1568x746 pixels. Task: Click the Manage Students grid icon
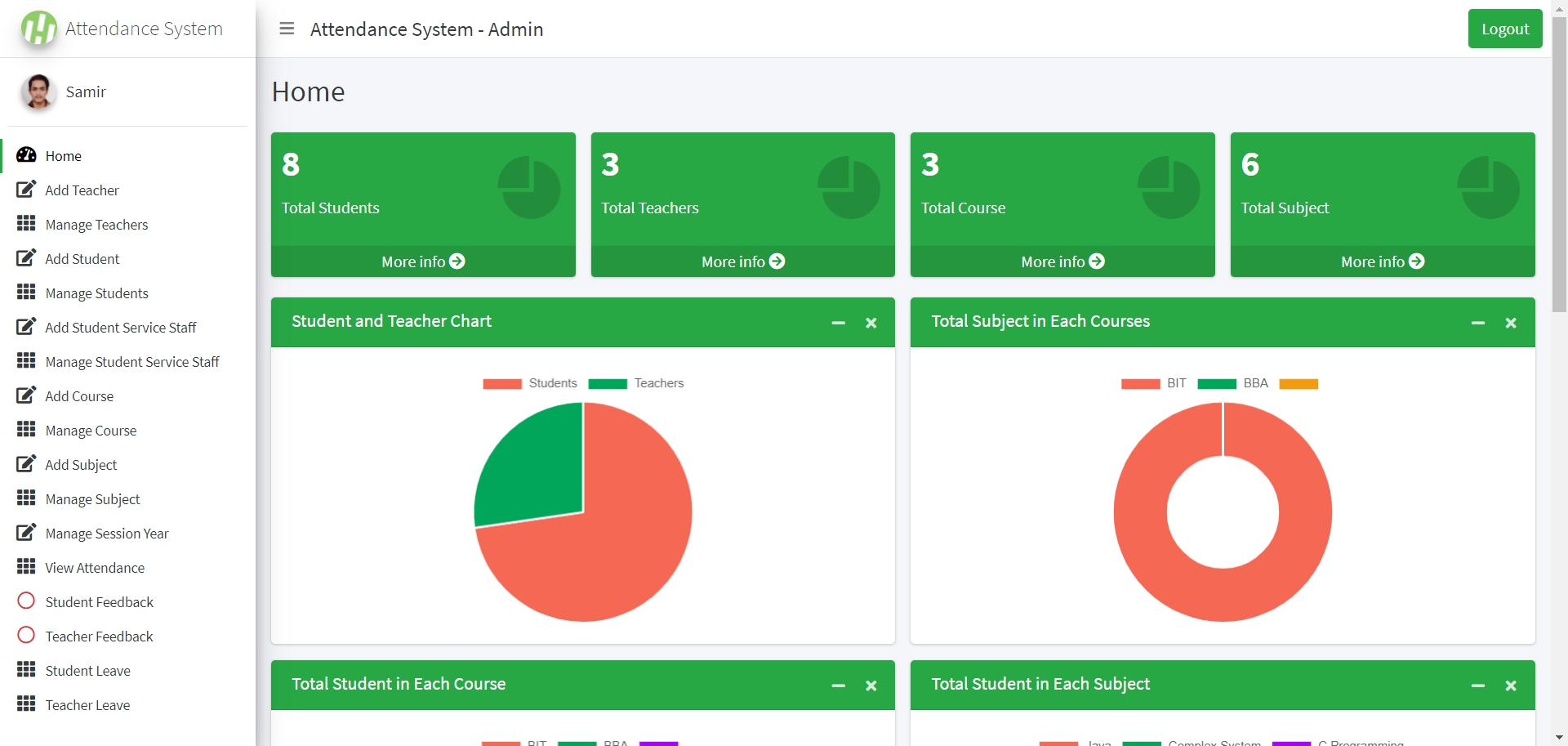[x=26, y=293]
